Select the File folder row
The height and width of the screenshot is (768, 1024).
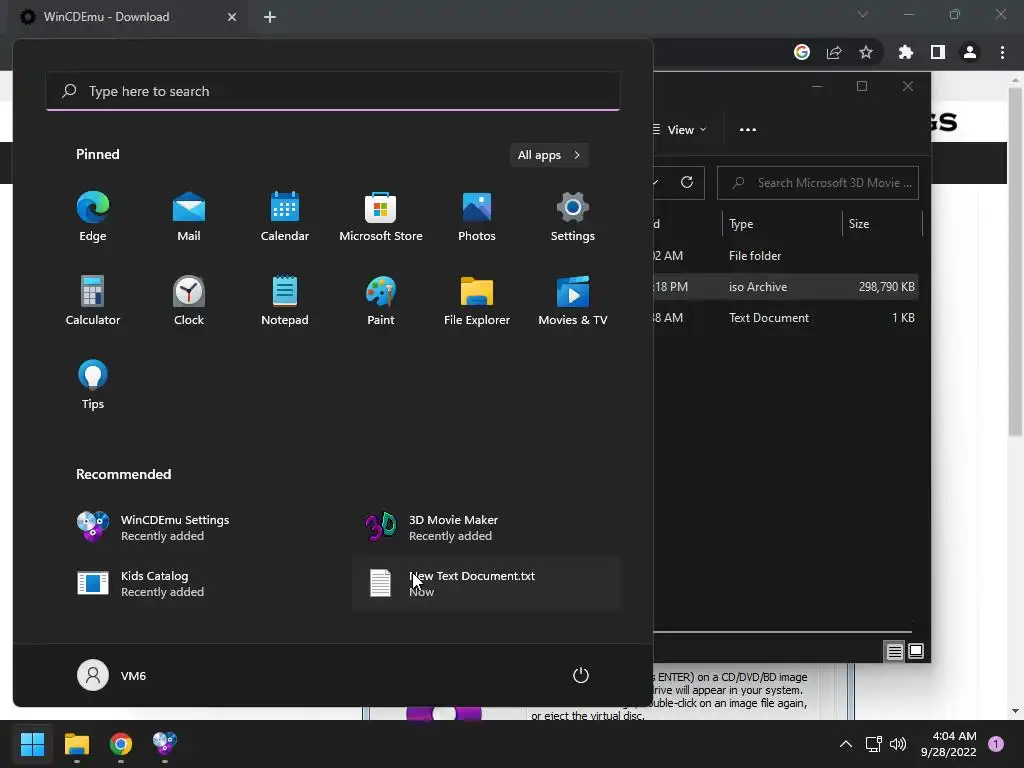click(786, 256)
